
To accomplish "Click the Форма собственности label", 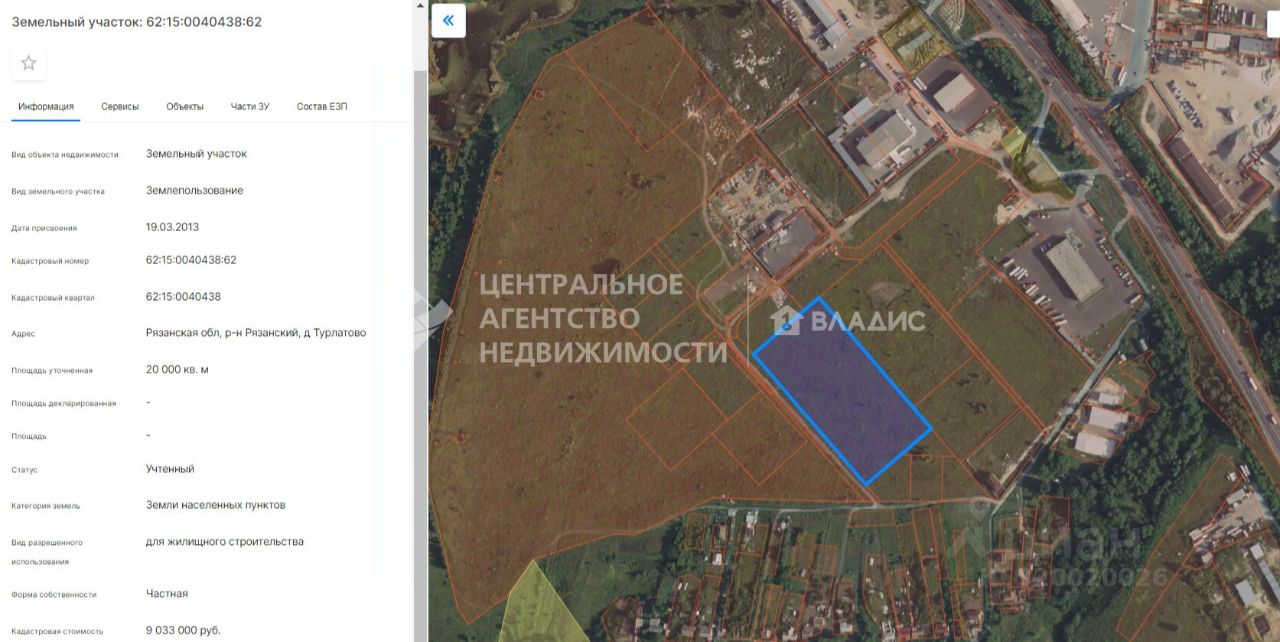I will tap(54, 594).
